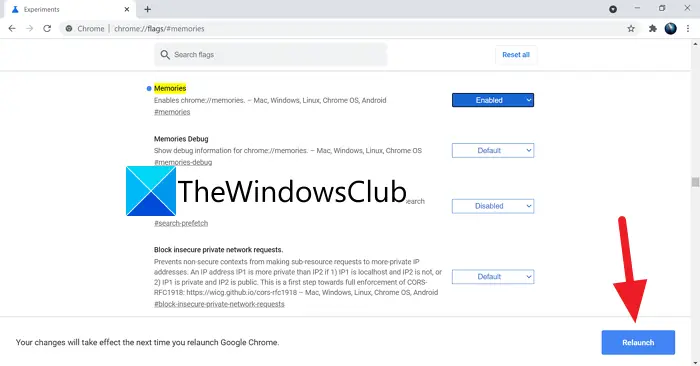Image resolution: width=700 pixels, height=366 pixels.
Task: Go back using the browser back arrow
Action: click(x=12, y=29)
